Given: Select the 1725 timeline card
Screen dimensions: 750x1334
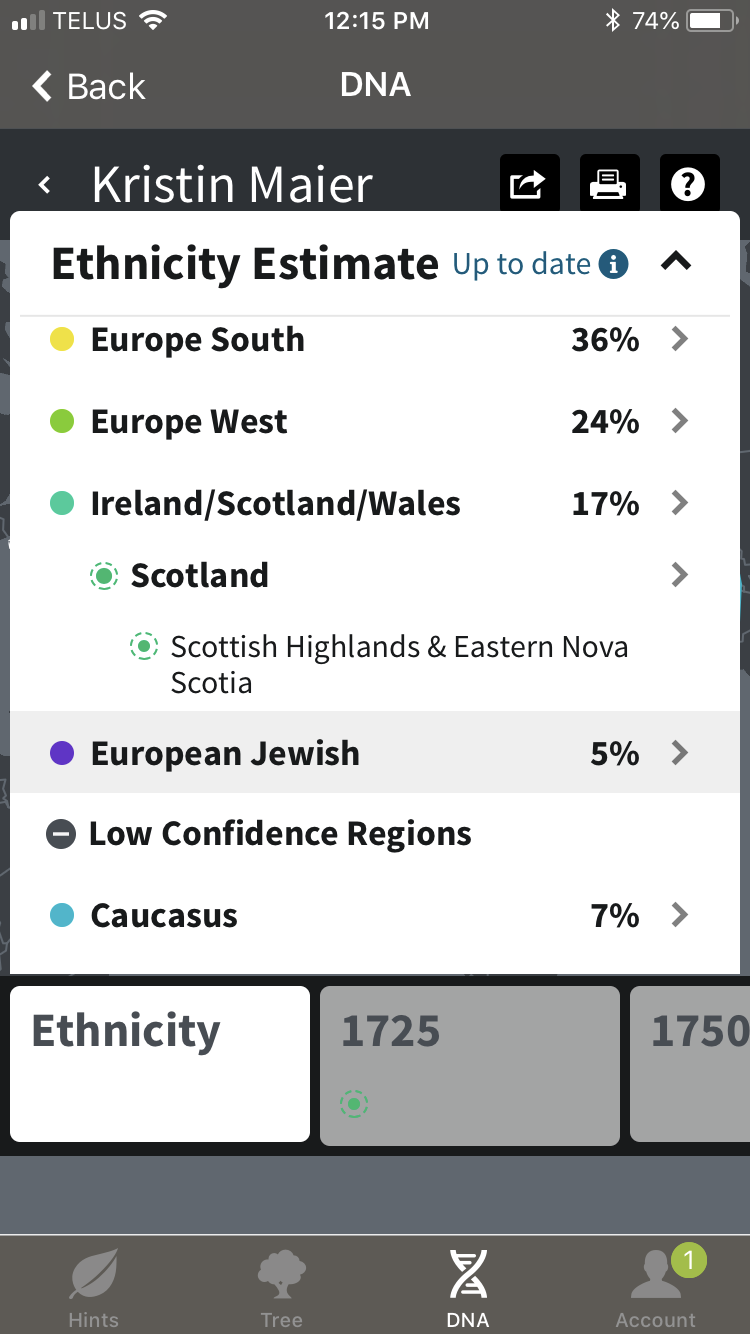Looking at the screenshot, I should (x=469, y=1065).
